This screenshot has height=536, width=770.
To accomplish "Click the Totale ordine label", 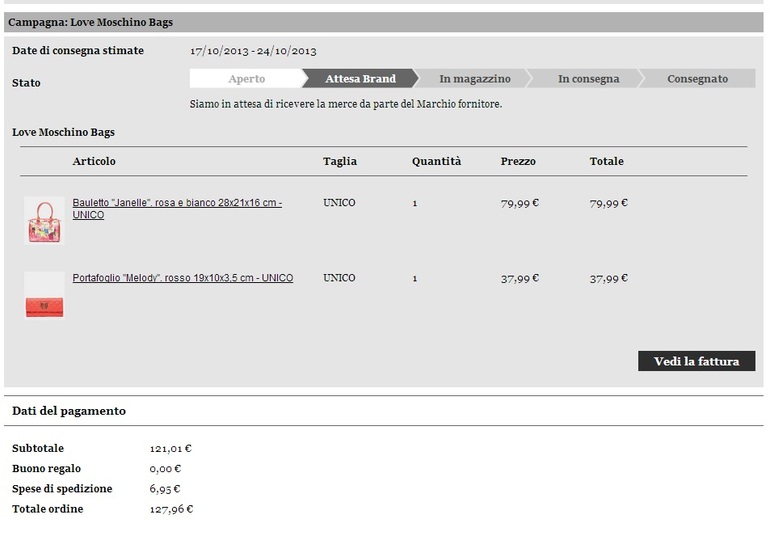I will tap(48, 509).
